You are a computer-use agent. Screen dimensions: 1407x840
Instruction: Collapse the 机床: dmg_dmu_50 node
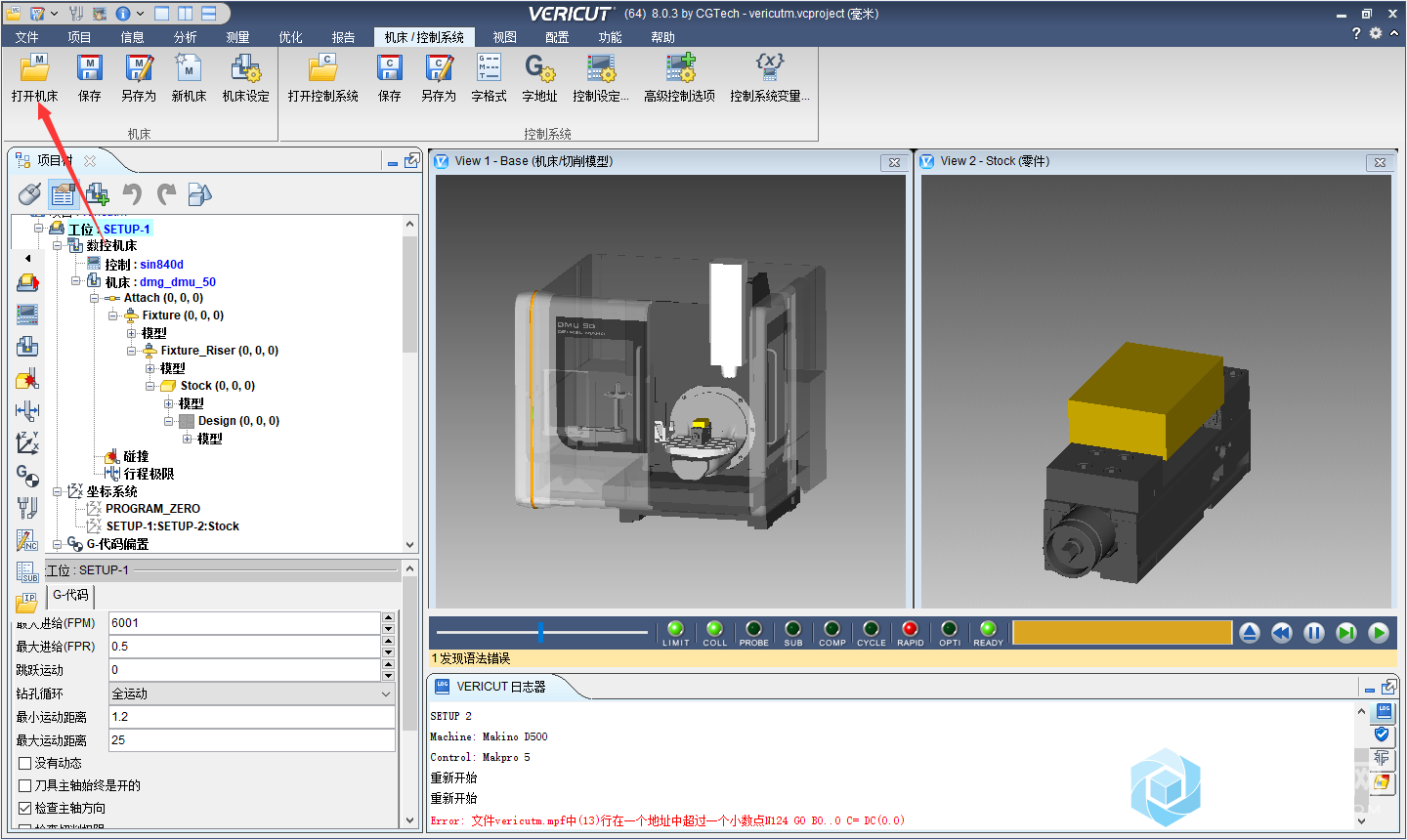(x=75, y=281)
